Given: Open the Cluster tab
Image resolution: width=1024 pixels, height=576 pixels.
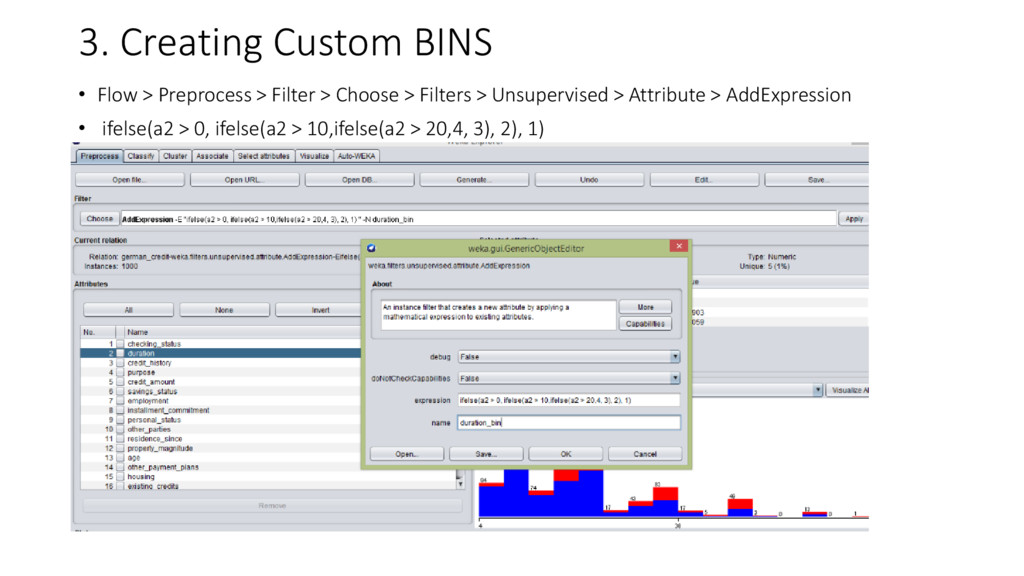Looking at the screenshot, I should tap(174, 156).
